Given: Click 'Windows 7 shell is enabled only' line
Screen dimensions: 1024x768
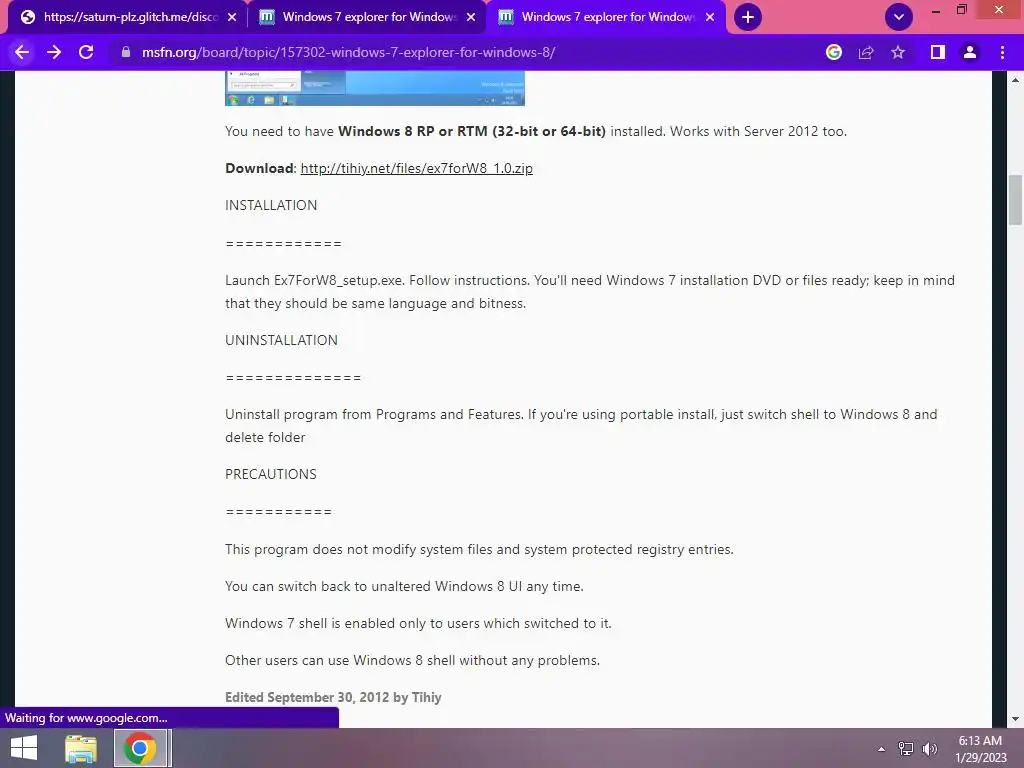Looking at the screenshot, I should click(x=419, y=624).
